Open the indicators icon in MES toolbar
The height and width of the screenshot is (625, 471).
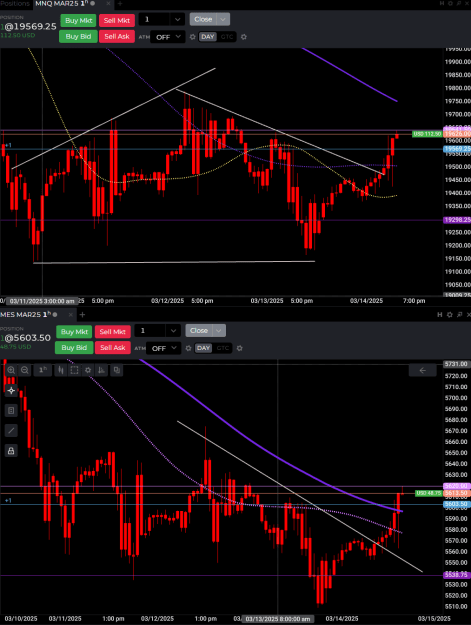coord(102,370)
